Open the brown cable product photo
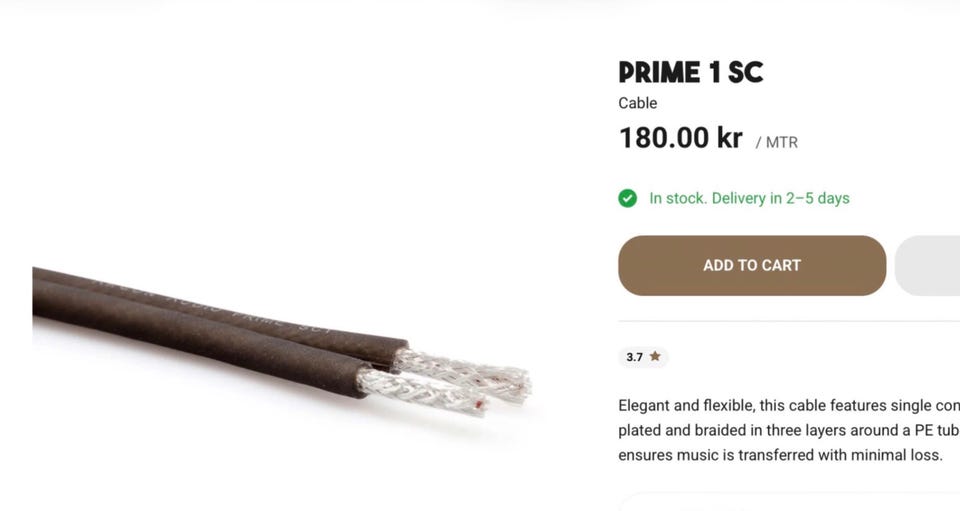Image resolution: width=960 pixels, height=511 pixels. click(x=282, y=341)
